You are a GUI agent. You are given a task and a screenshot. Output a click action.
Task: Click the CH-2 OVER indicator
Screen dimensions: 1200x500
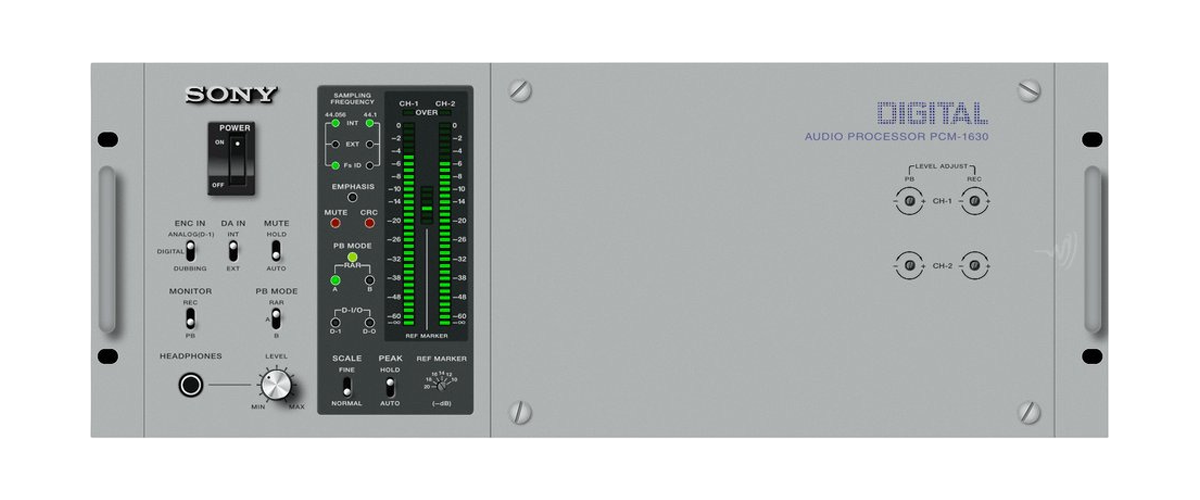(x=445, y=114)
